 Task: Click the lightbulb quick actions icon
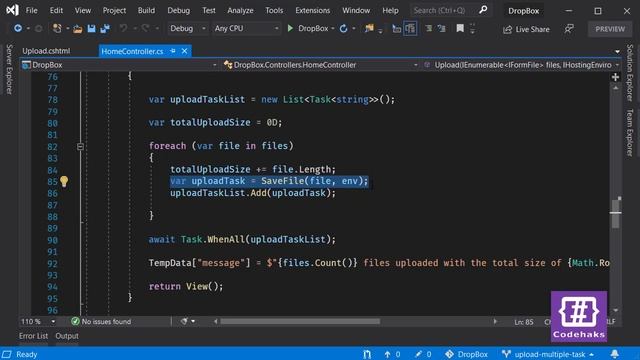pyautogui.click(x=64, y=181)
